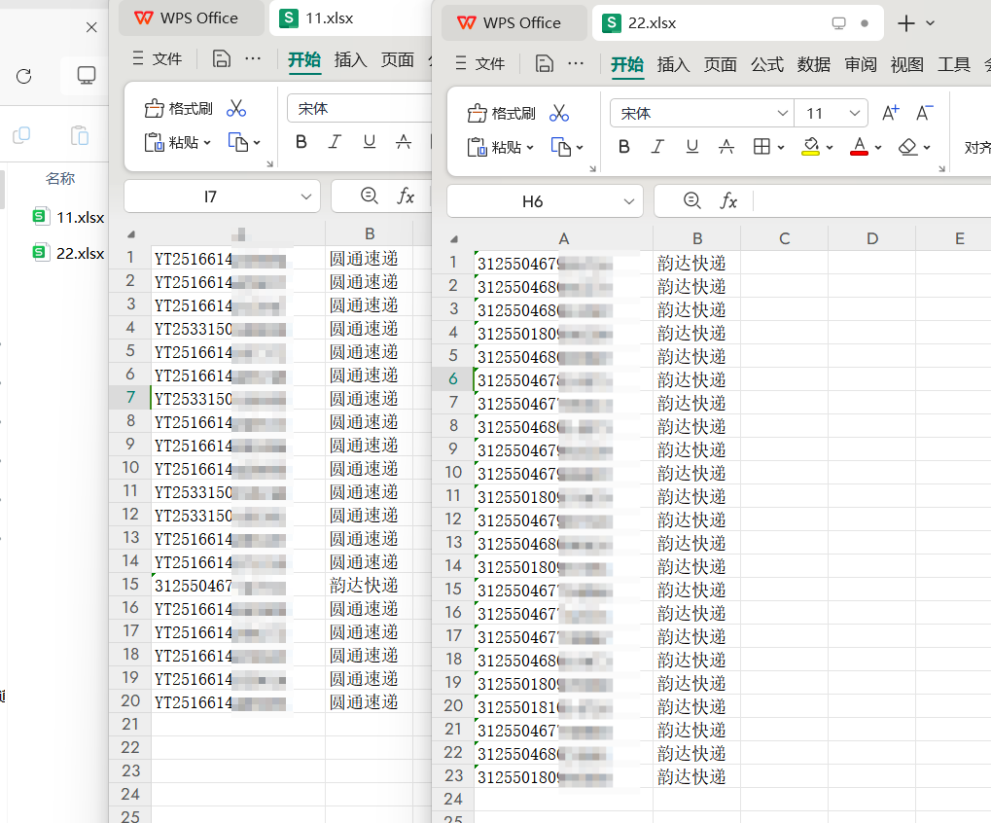Decrease font size in 22.xlsx window
Image resolution: width=992 pixels, height=824 pixels.
pos(924,113)
